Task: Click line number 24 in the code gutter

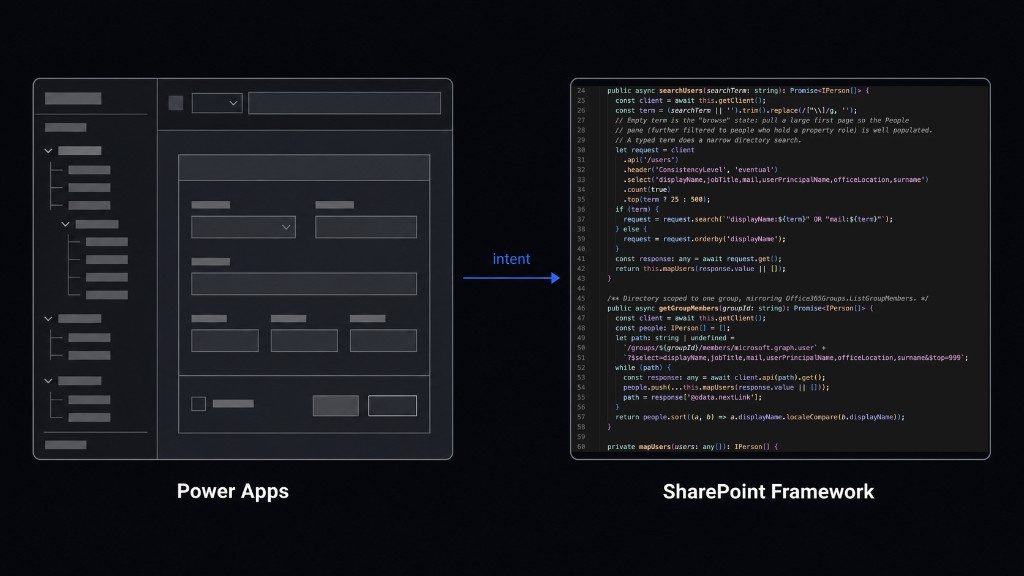Action: point(581,91)
